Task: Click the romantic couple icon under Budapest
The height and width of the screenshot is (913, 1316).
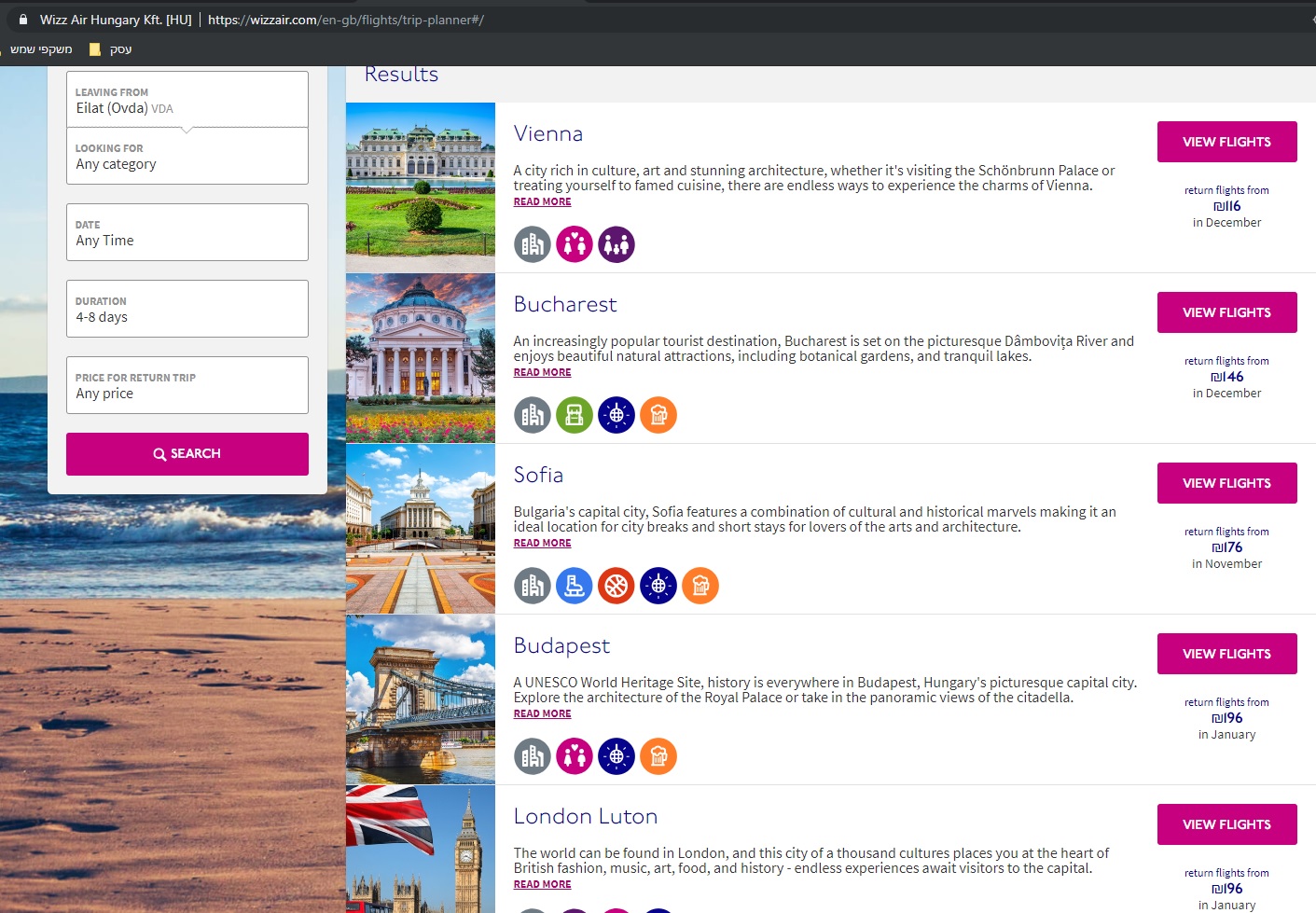Action: [x=575, y=756]
